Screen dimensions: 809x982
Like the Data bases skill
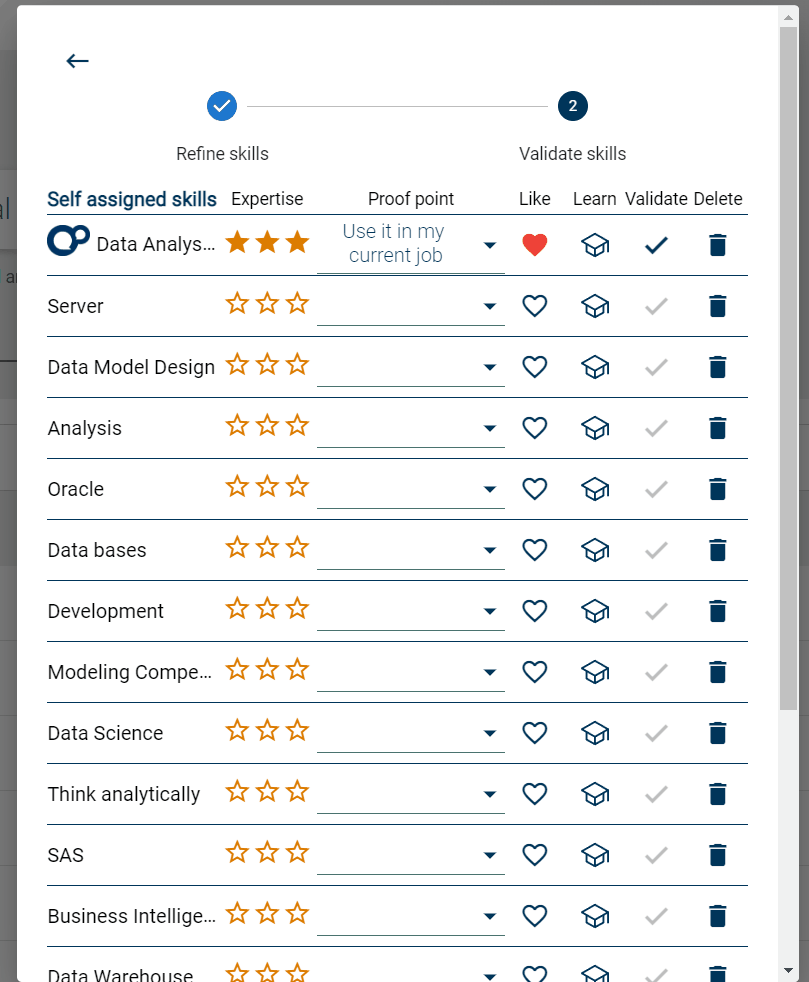point(535,550)
